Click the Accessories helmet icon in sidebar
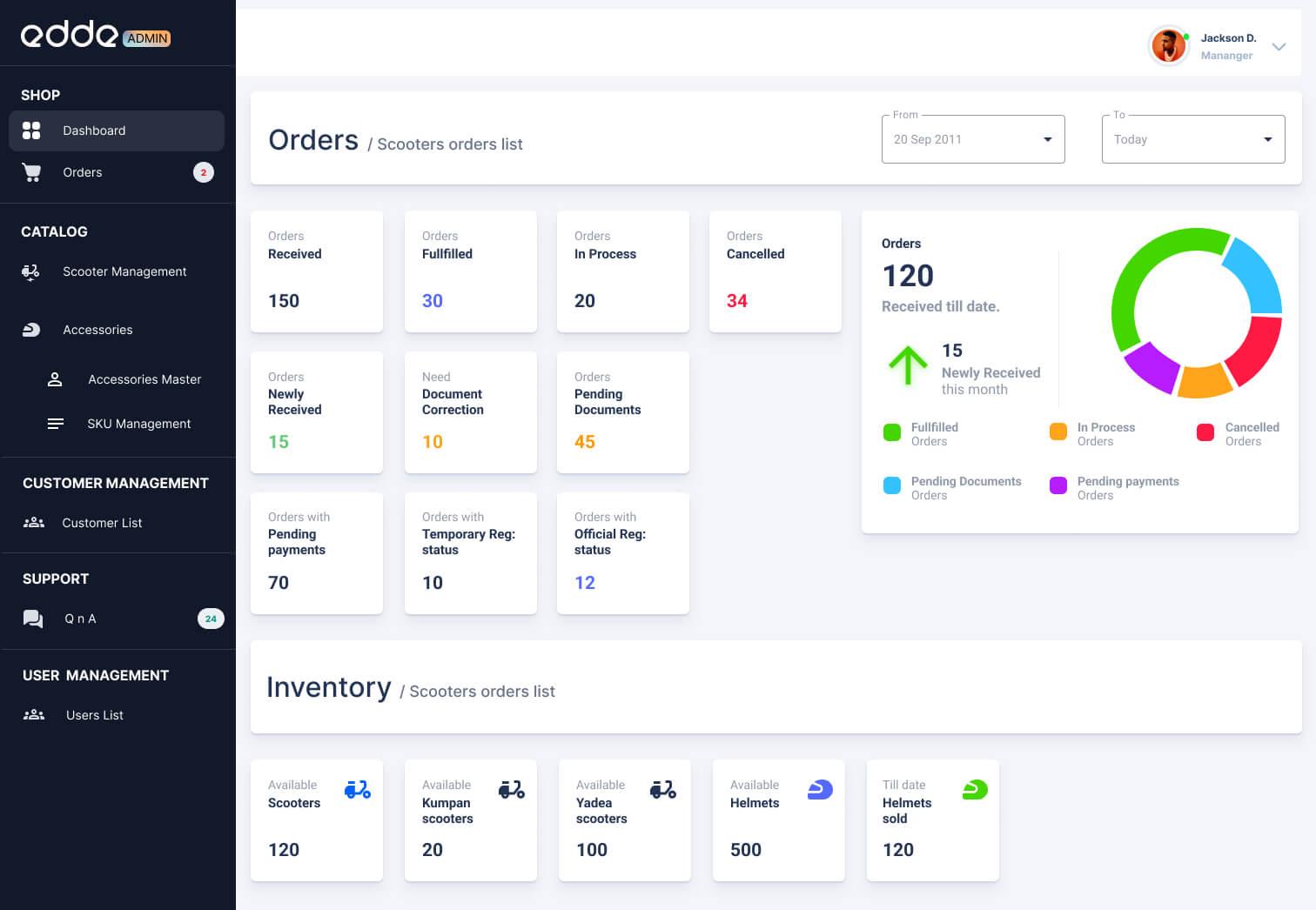Viewport: 1316px width, 910px height. coord(31,330)
